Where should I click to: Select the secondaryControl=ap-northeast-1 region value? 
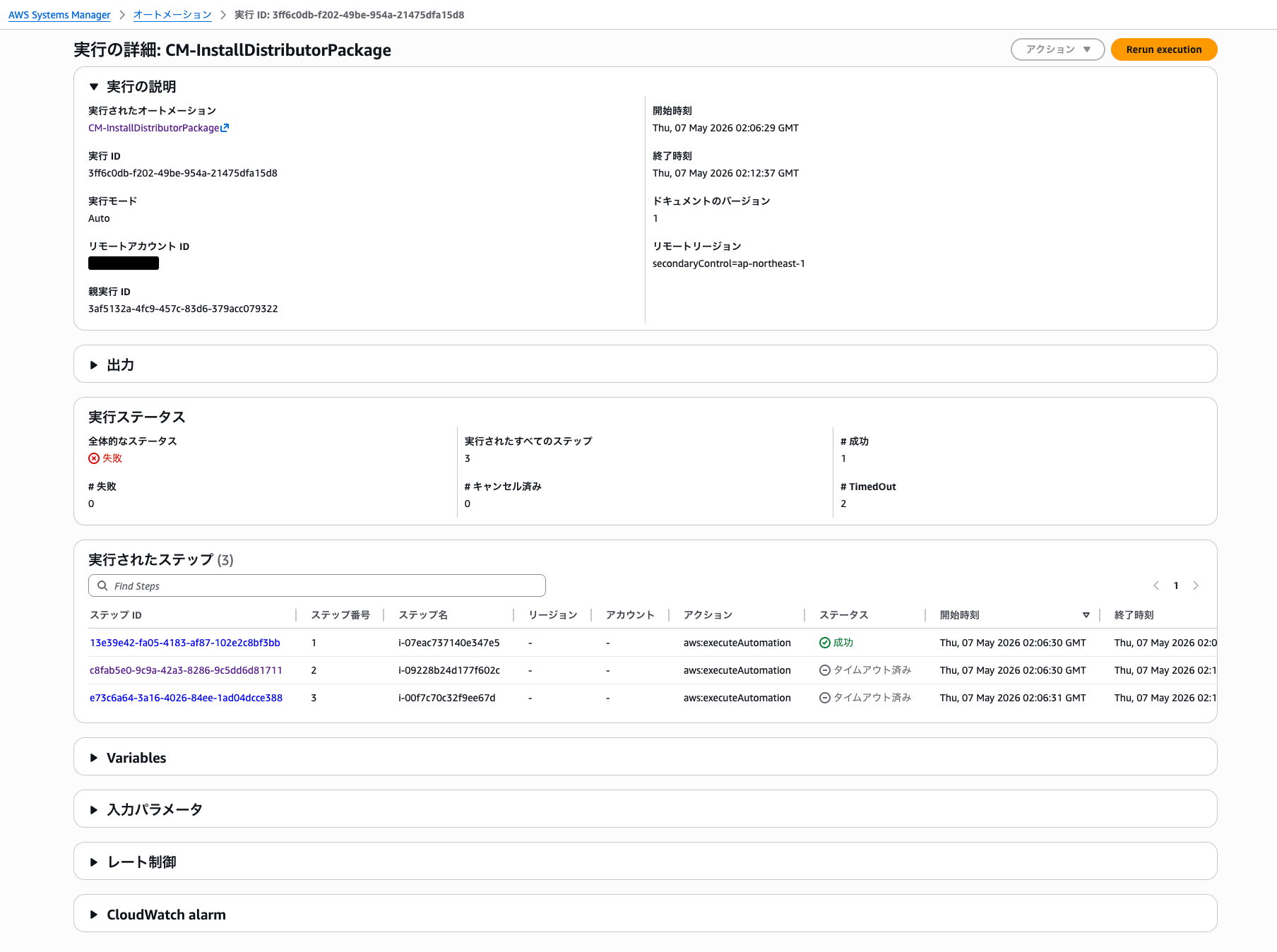[729, 263]
